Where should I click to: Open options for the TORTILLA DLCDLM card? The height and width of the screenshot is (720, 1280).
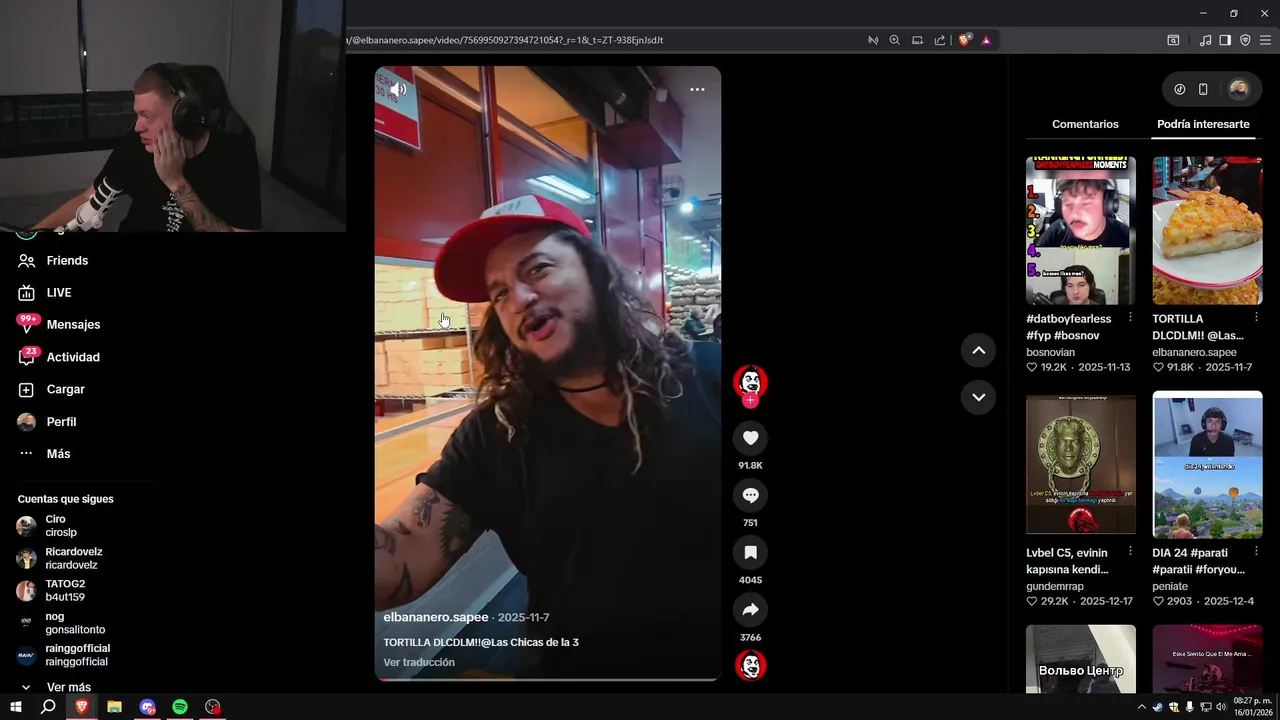pos(1257,317)
